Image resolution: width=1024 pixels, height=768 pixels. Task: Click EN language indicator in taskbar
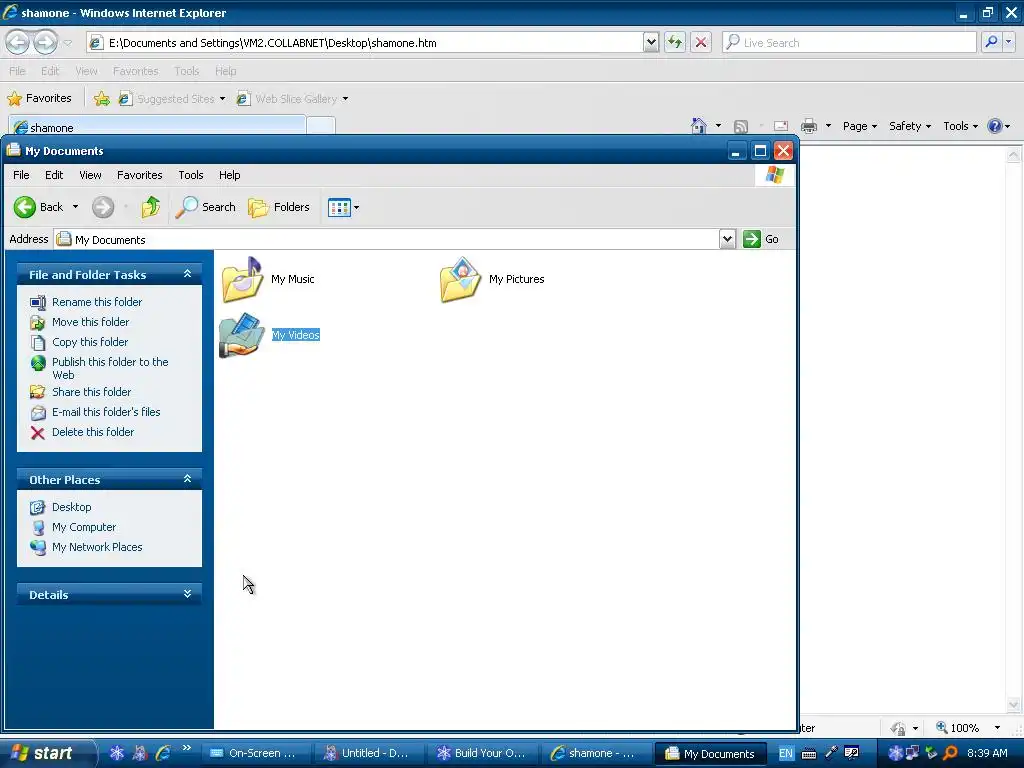coord(786,754)
